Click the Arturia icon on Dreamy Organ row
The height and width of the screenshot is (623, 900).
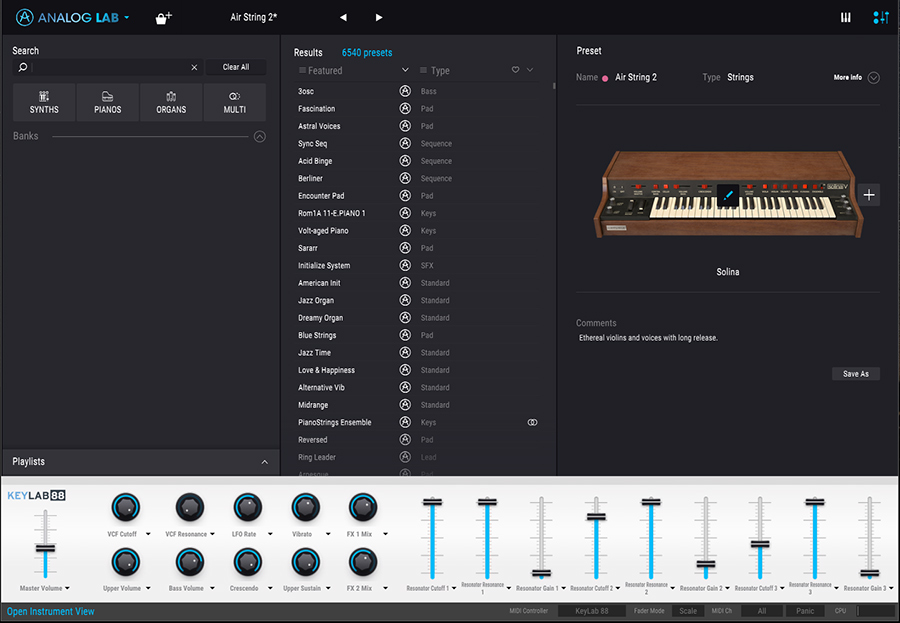tap(405, 318)
